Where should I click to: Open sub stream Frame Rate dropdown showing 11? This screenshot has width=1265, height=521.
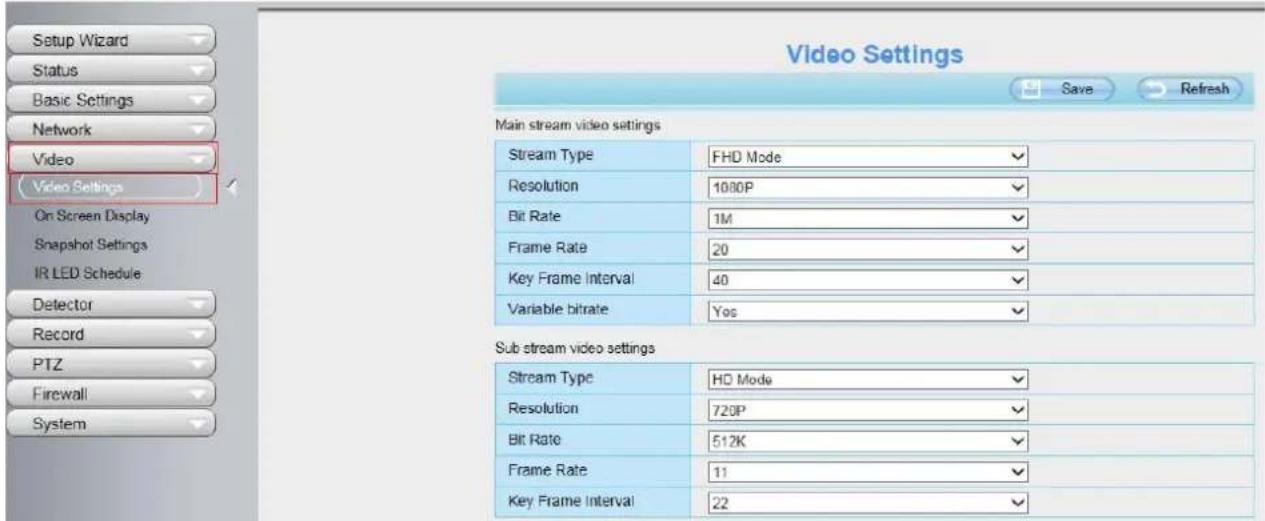pyautogui.click(x=868, y=470)
